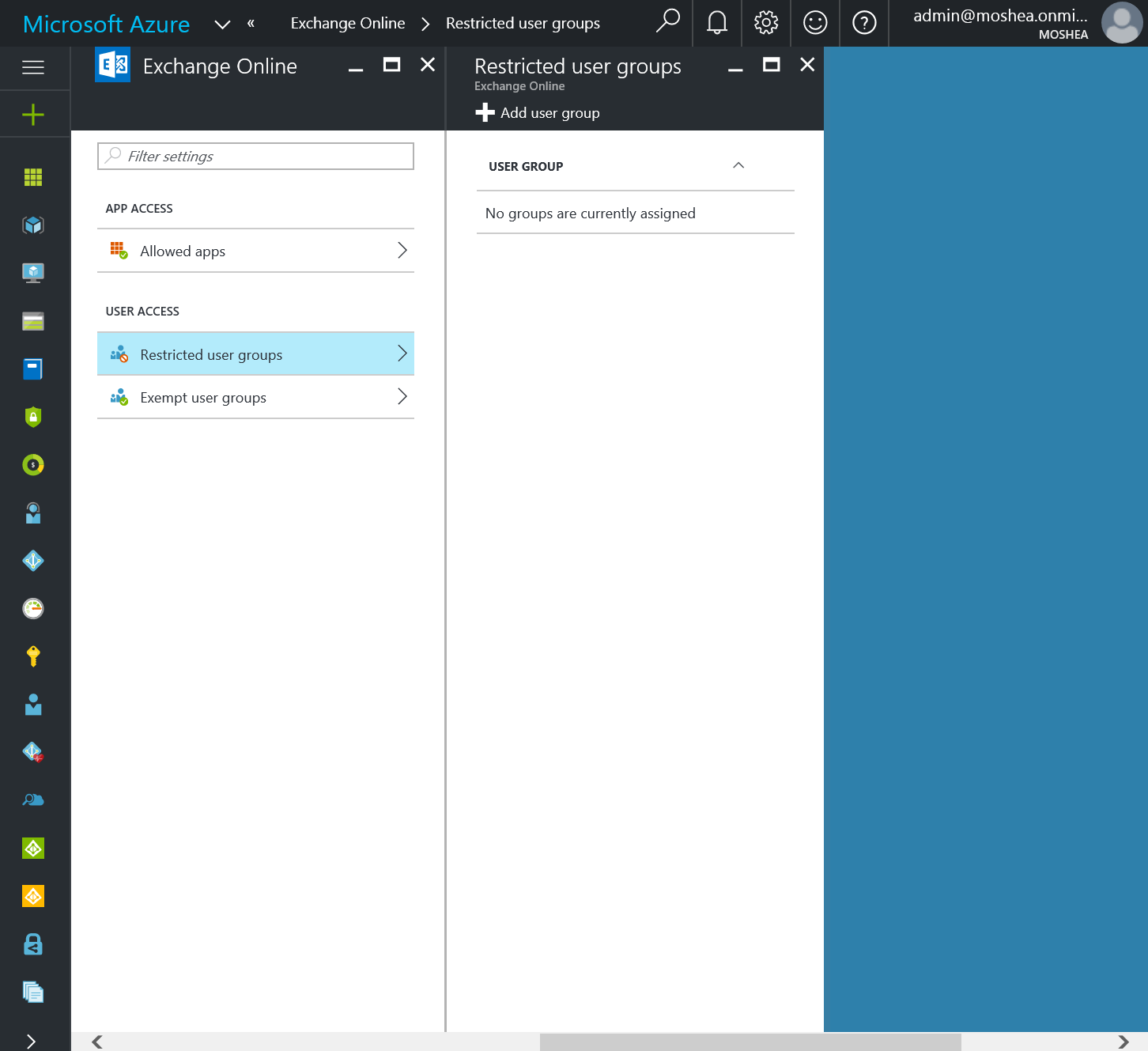Open Allowed apps settings item
This screenshot has width=1148, height=1051.
click(x=255, y=251)
